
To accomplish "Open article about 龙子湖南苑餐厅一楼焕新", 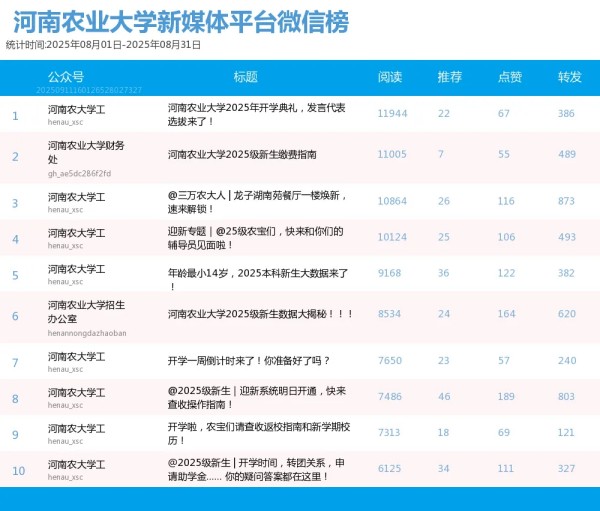I will [x=257, y=202].
